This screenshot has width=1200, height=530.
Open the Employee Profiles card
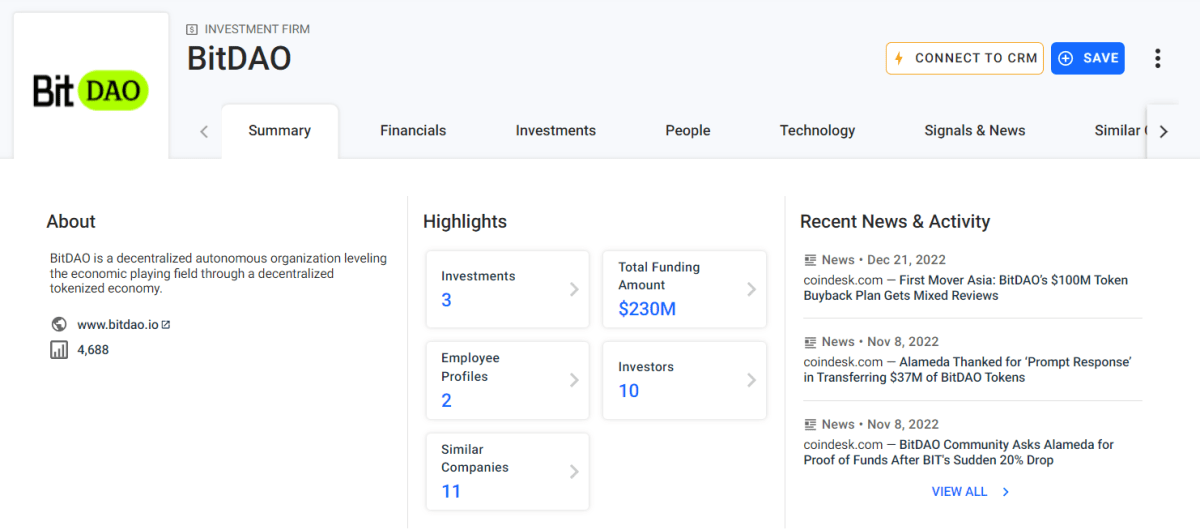[508, 380]
